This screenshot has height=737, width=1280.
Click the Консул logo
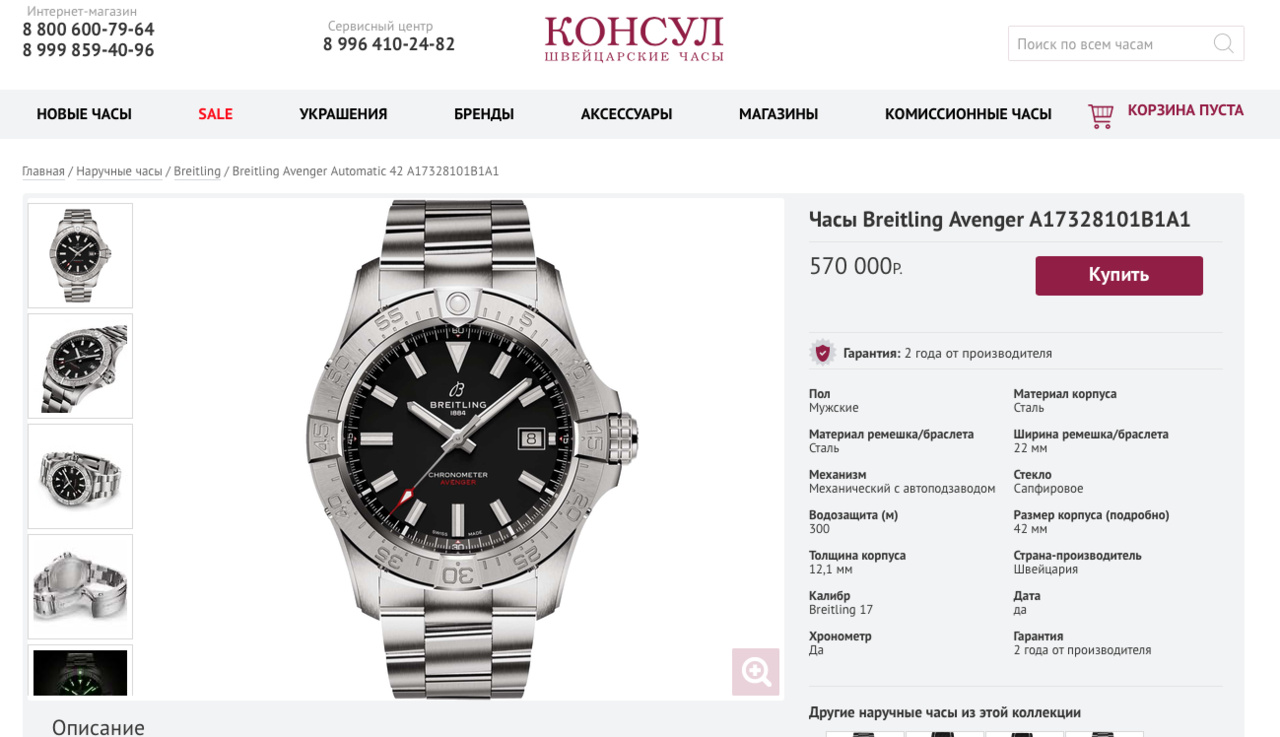[634, 40]
